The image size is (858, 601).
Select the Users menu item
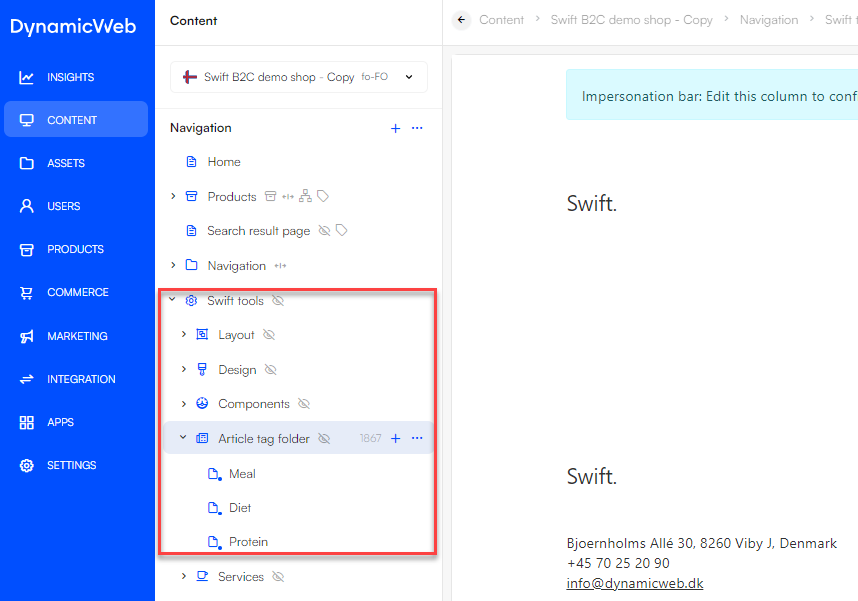(x=63, y=206)
